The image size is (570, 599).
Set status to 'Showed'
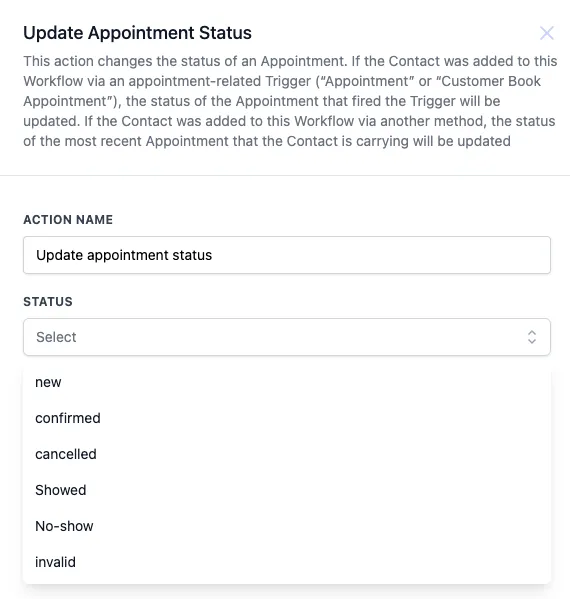287,490
